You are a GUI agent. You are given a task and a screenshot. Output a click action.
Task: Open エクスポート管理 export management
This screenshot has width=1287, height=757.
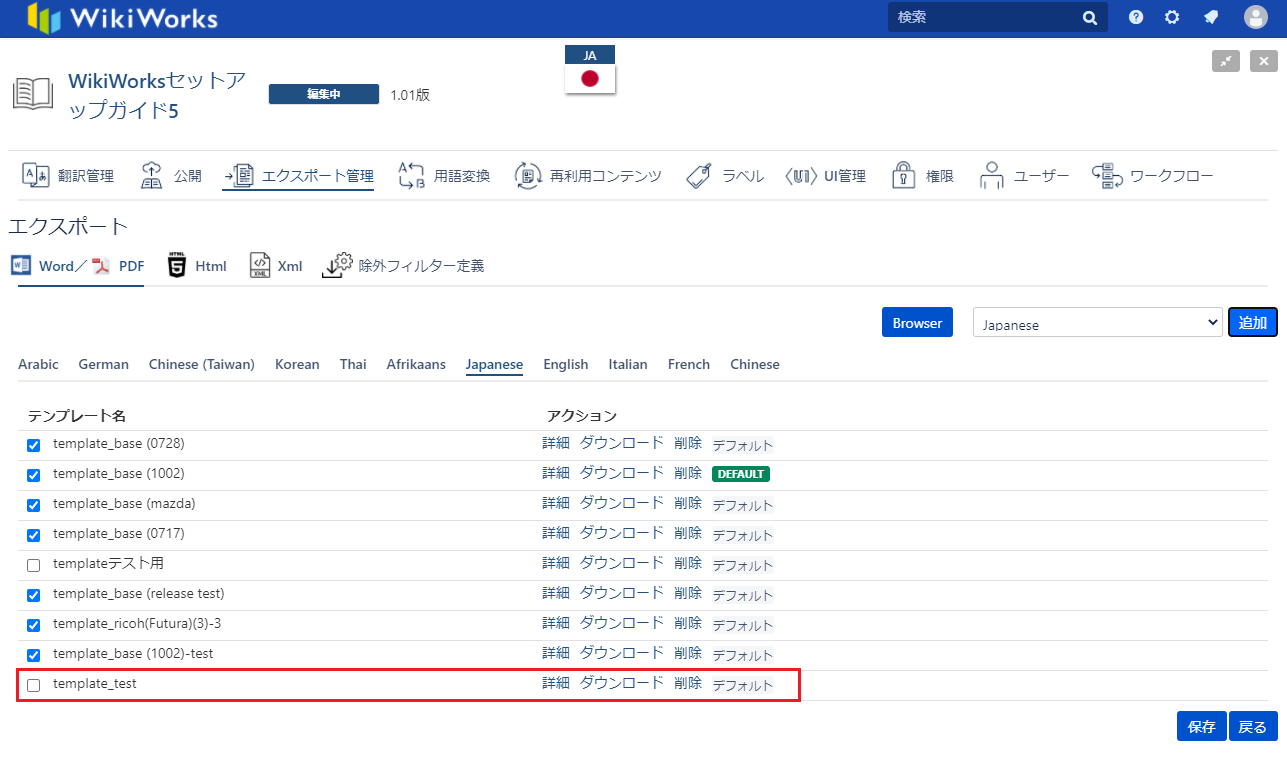pos(298,176)
